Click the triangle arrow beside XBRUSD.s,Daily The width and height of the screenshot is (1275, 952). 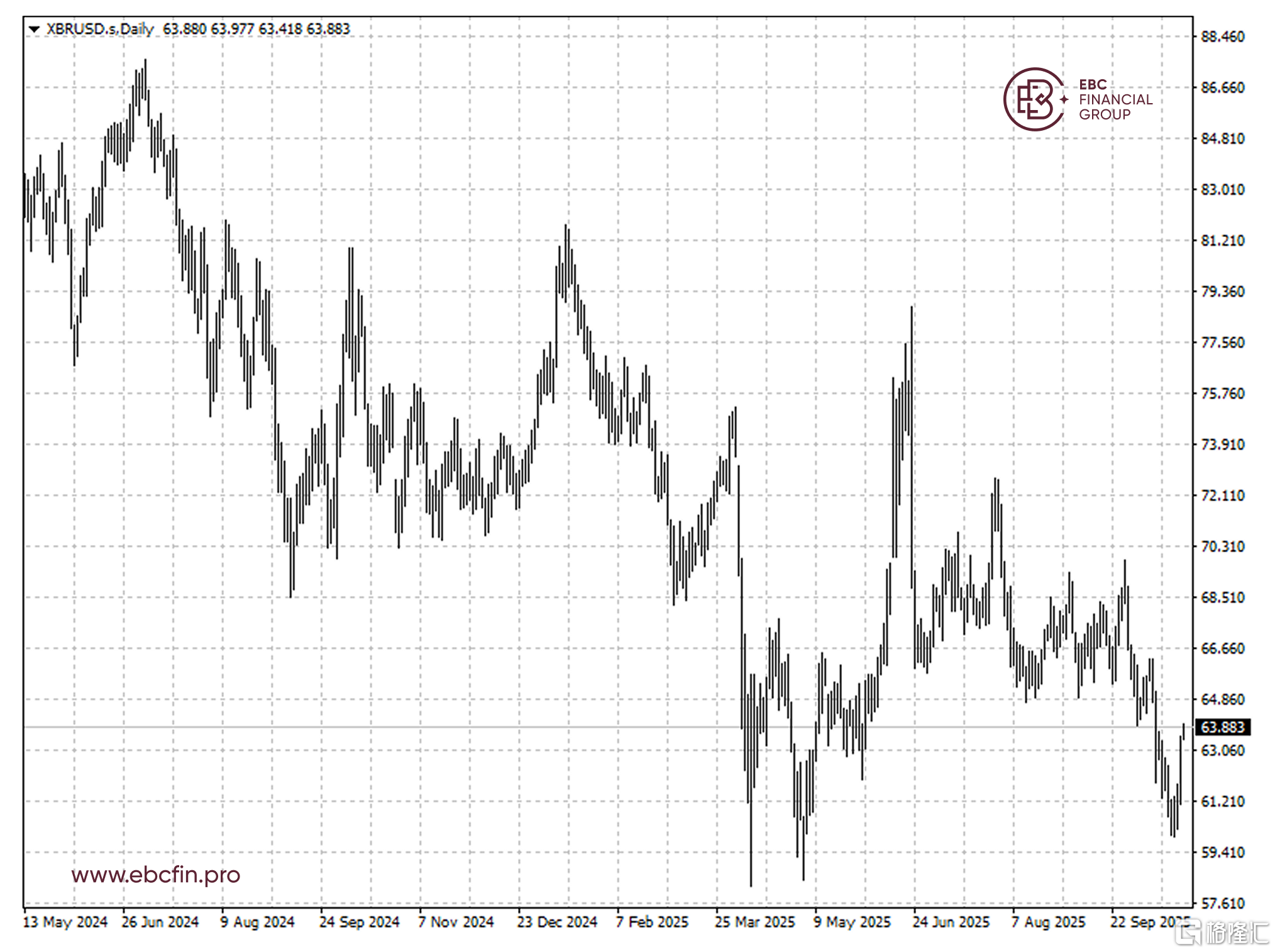click(34, 29)
